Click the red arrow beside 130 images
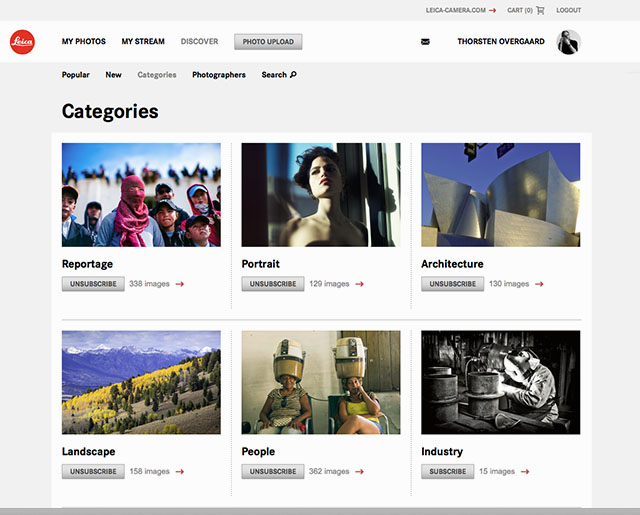Screen dimensions: 640x515 coord(539,284)
